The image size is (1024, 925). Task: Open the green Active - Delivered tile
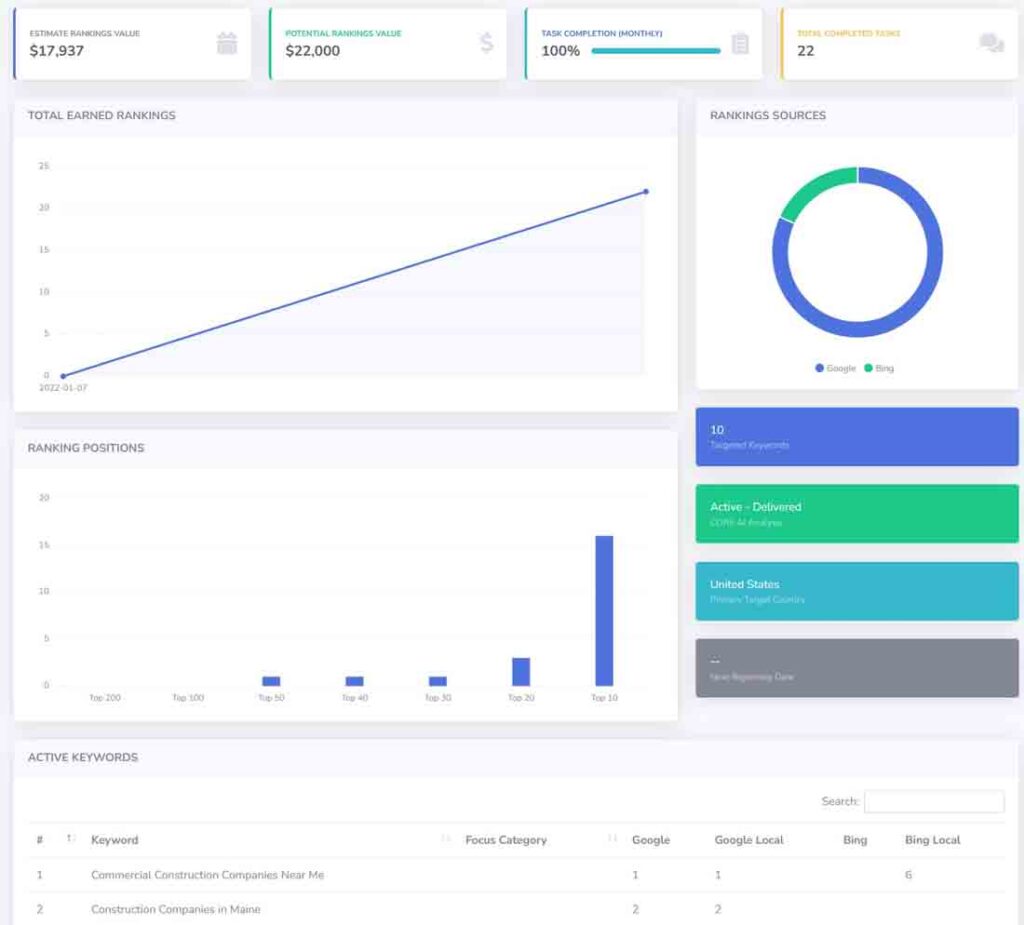coord(857,514)
